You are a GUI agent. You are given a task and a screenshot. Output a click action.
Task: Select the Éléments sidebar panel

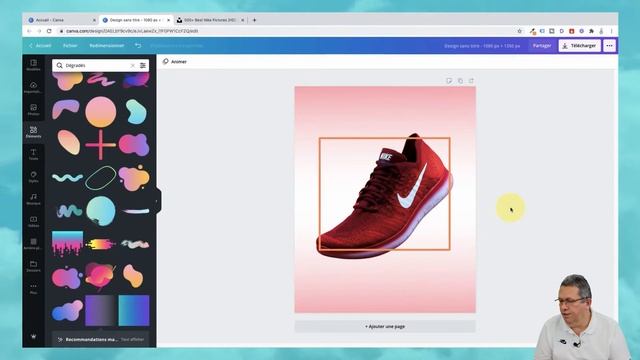tap(33, 132)
